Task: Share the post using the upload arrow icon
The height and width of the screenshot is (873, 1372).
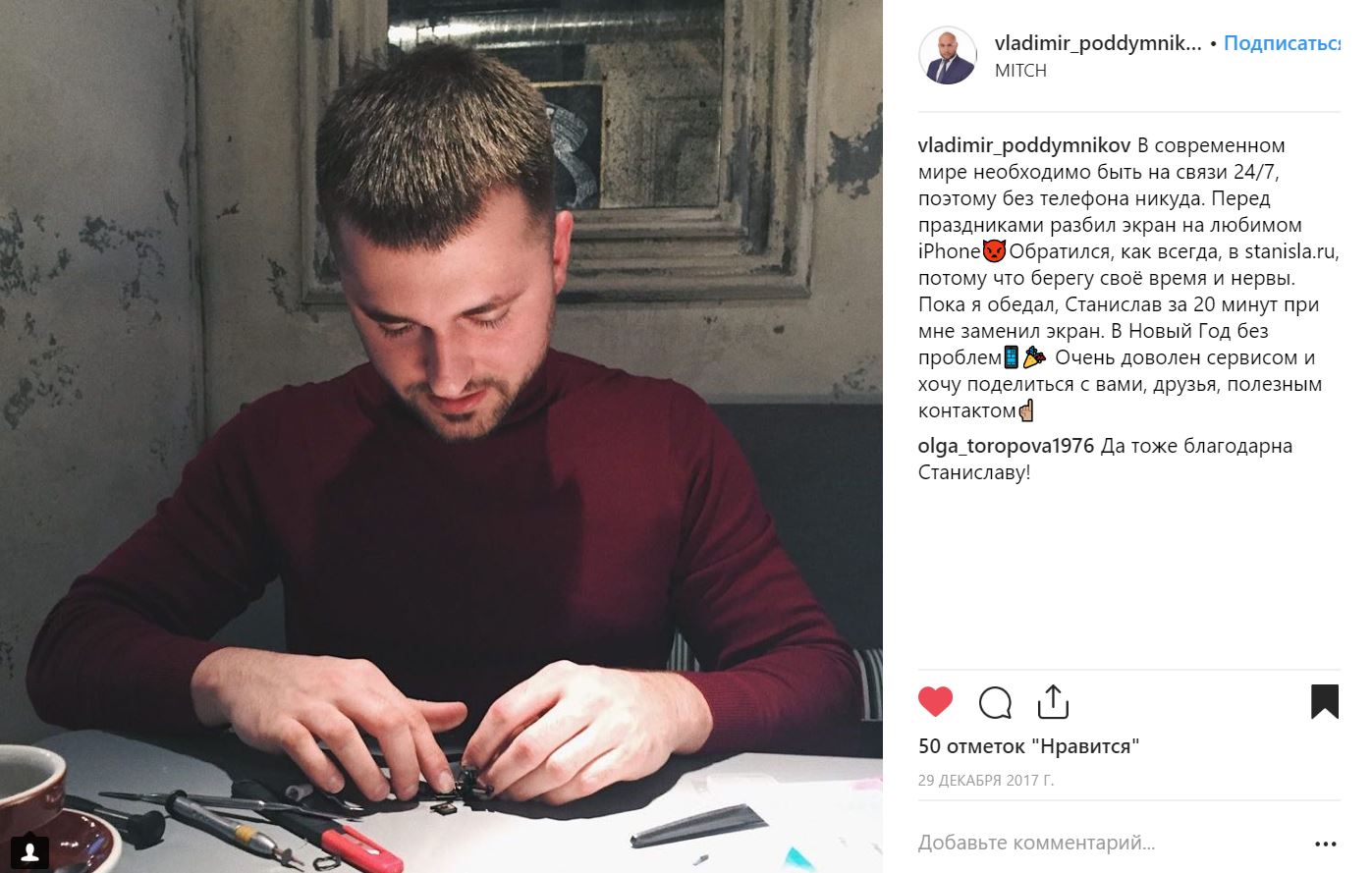Action: tap(1053, 701)
